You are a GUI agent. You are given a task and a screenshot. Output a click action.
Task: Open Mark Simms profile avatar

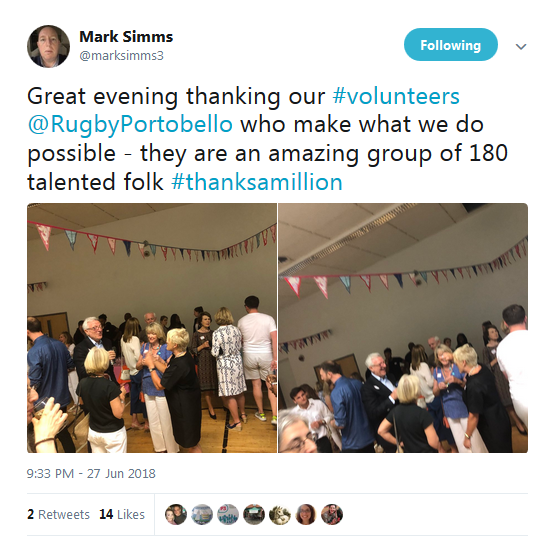pos(48,46)
